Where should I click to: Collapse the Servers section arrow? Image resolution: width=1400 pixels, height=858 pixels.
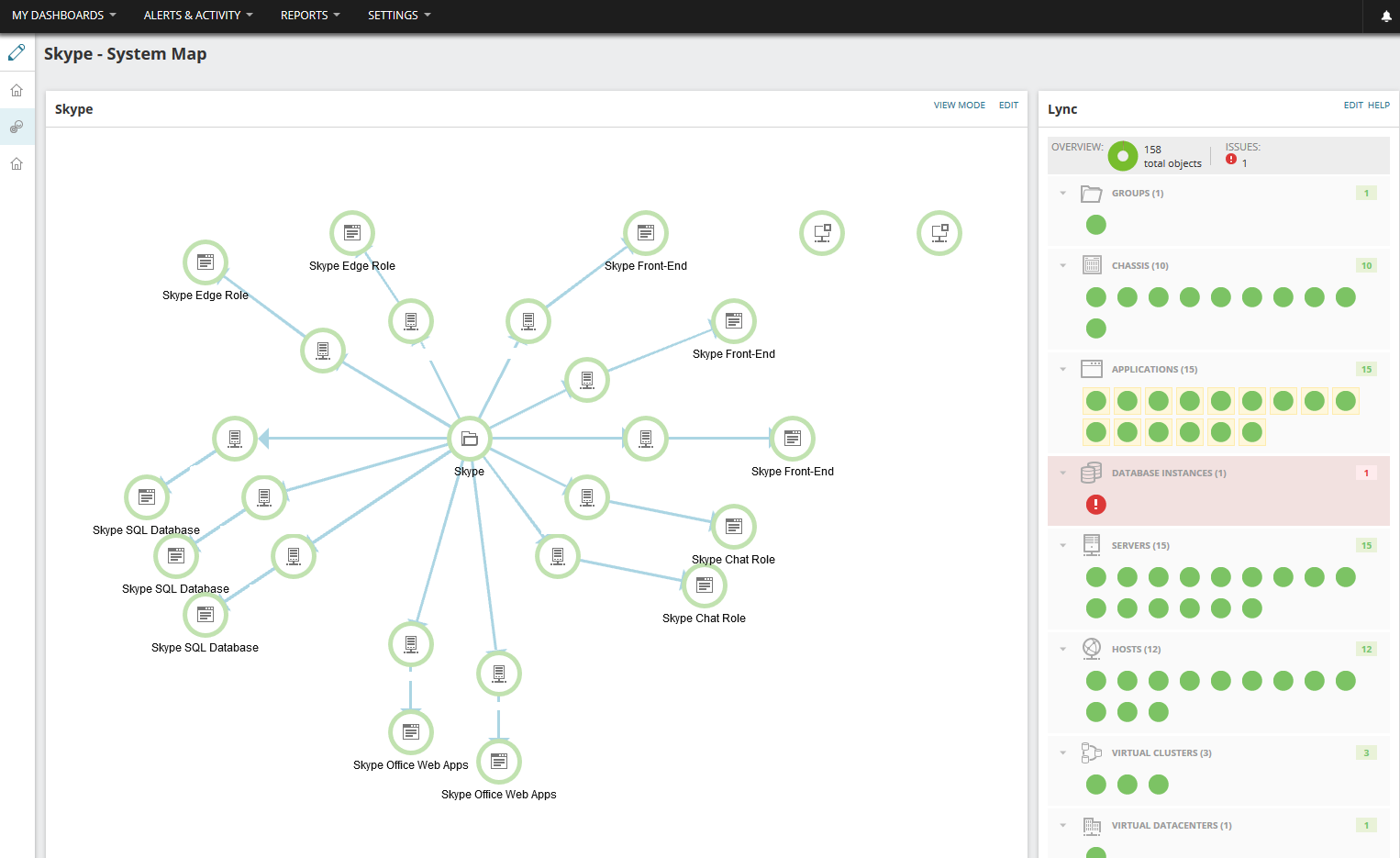tap(1063, 546)
